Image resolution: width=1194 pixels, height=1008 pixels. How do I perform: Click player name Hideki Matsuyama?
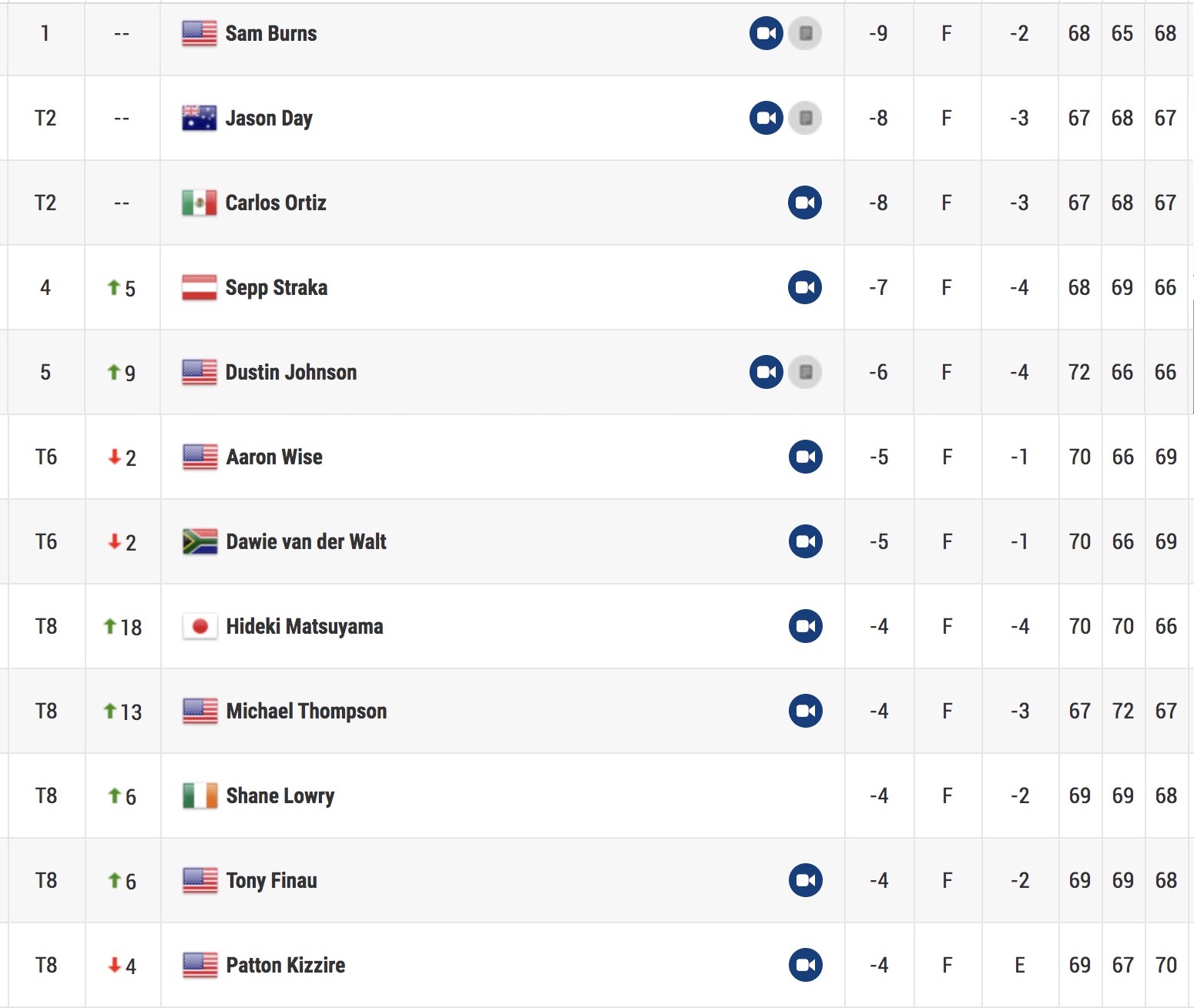305,626
